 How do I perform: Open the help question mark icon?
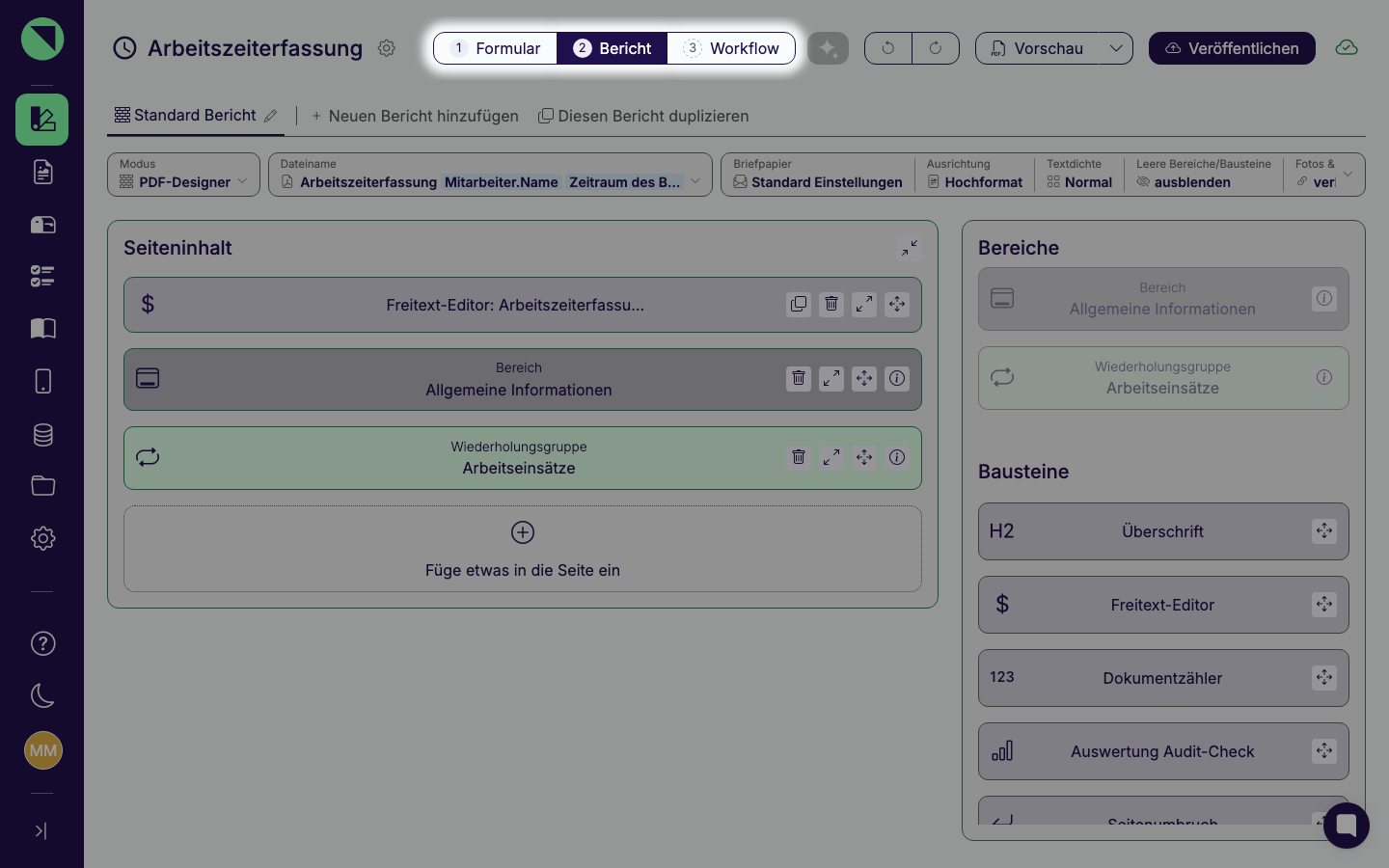point(42,643)
